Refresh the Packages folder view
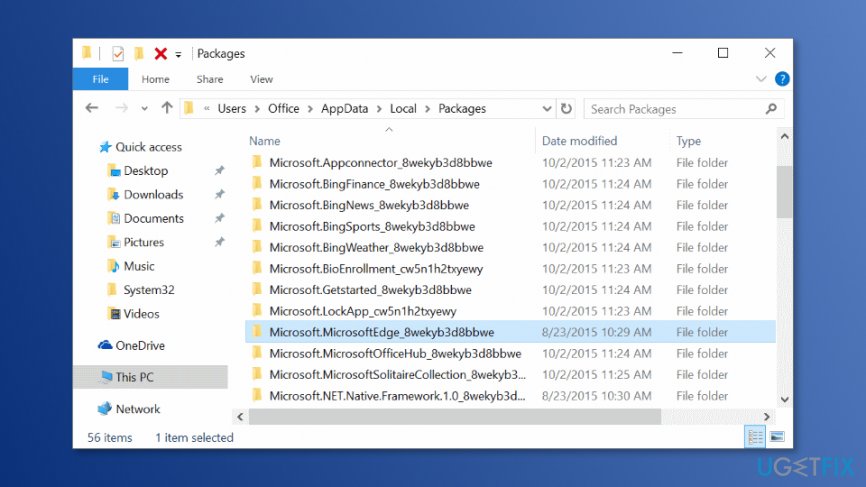Screen dimensions: 866x487 click(566, 109)
